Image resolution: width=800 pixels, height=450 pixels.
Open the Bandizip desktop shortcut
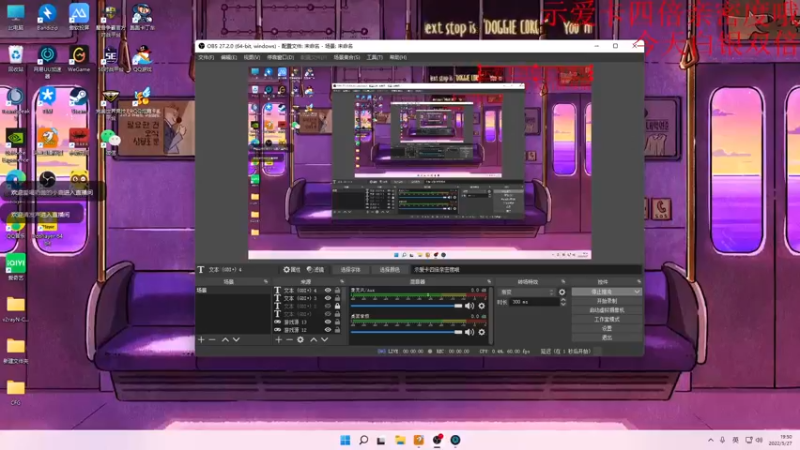pyautogui.click(x=47, y=17)
